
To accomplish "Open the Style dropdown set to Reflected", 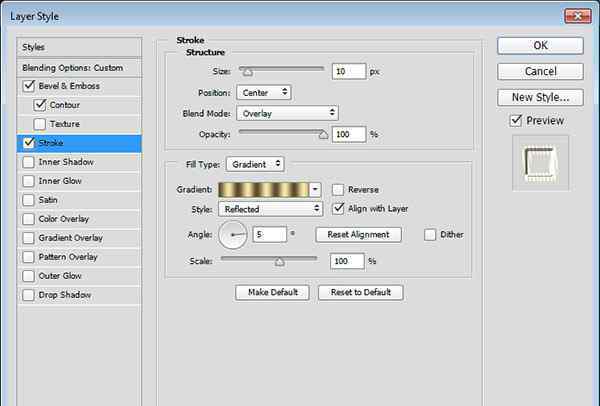I will pyautogui.click(x=271, y=209).
